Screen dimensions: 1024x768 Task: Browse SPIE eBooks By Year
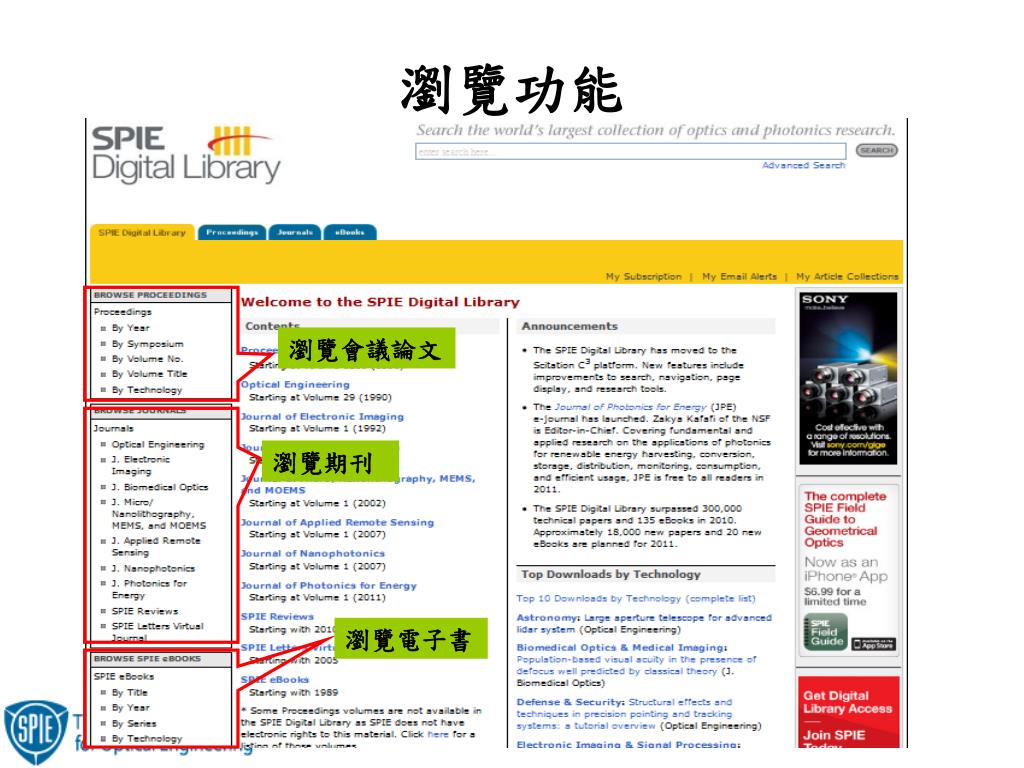pyautogui.click(x=131, y=707)
